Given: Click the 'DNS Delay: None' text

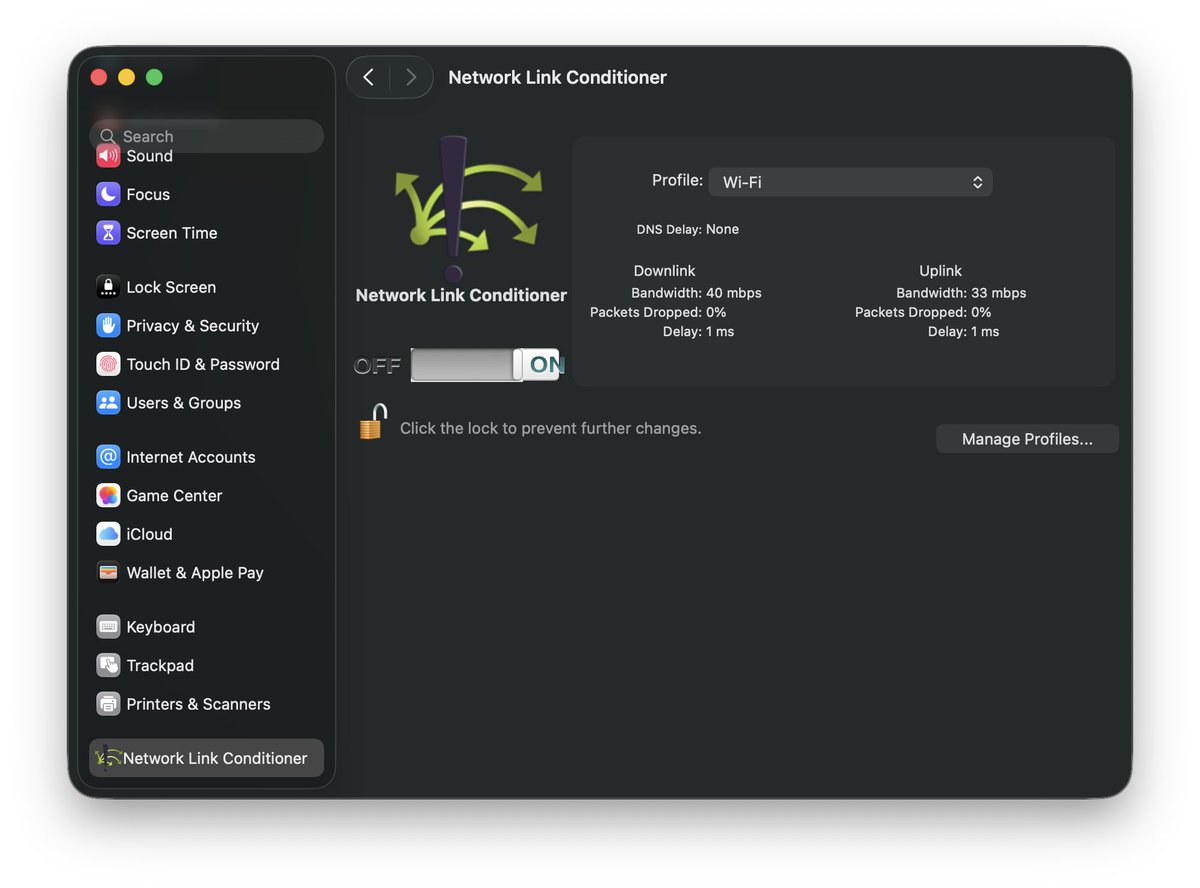Looking at the screenshot, I should click(688, 229).
